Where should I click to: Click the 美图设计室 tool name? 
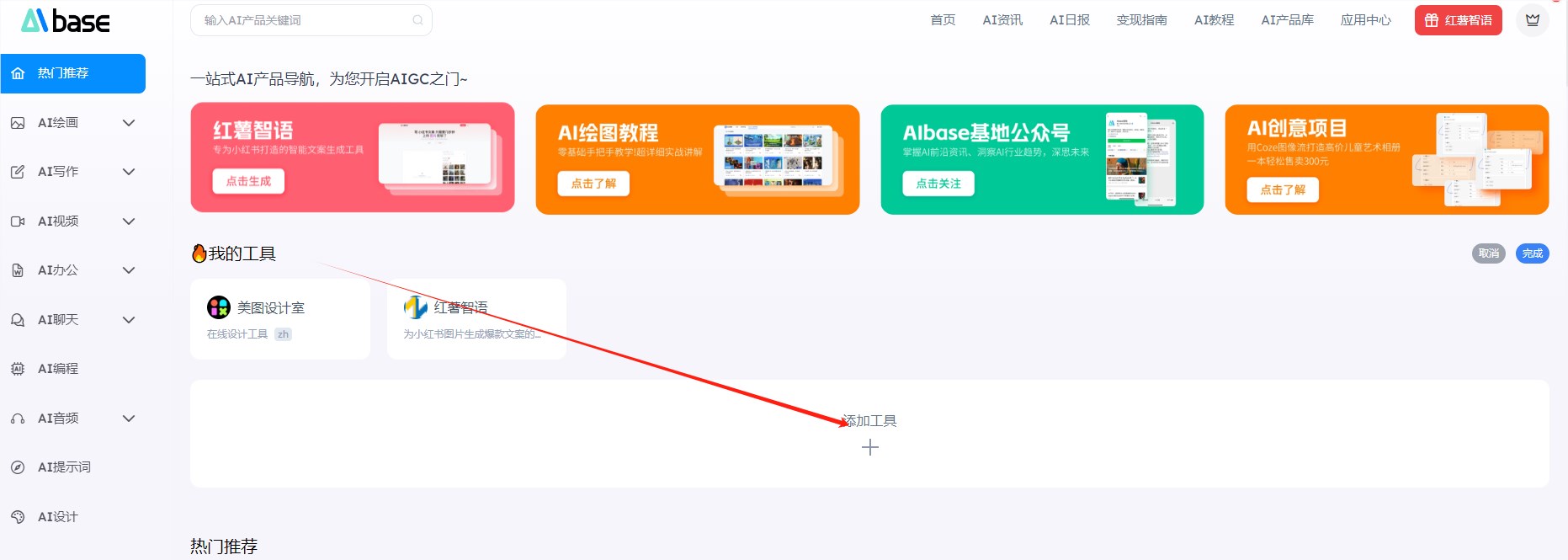coord(271,308)
